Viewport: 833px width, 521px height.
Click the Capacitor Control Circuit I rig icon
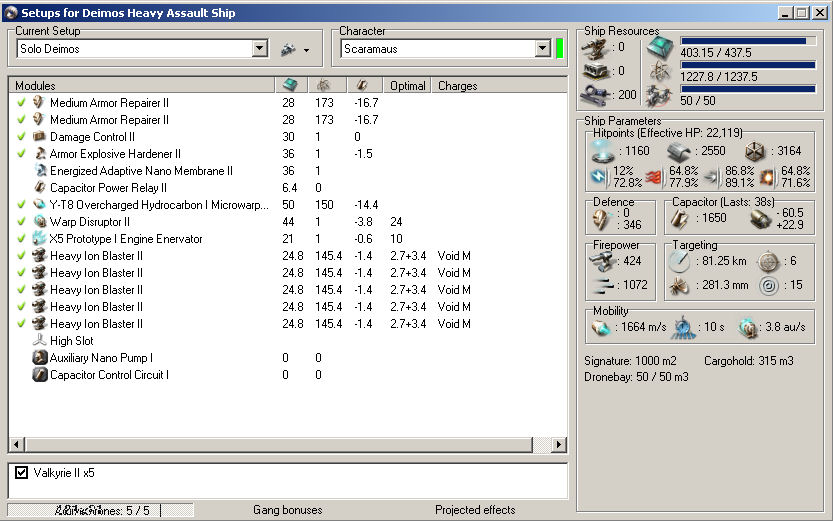pyautogui.click(x=40, y=375)
